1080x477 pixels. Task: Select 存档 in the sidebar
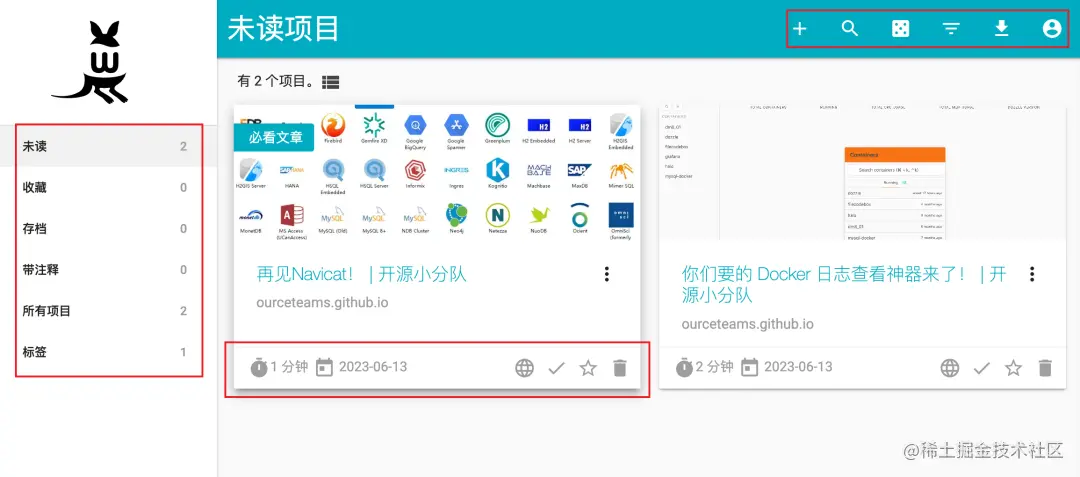pos(108,229)
